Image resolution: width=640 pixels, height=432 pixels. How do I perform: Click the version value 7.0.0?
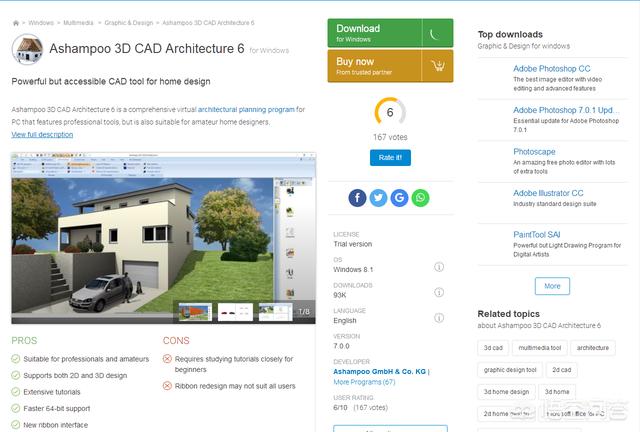pyautogui.click(x=341, y=346)
